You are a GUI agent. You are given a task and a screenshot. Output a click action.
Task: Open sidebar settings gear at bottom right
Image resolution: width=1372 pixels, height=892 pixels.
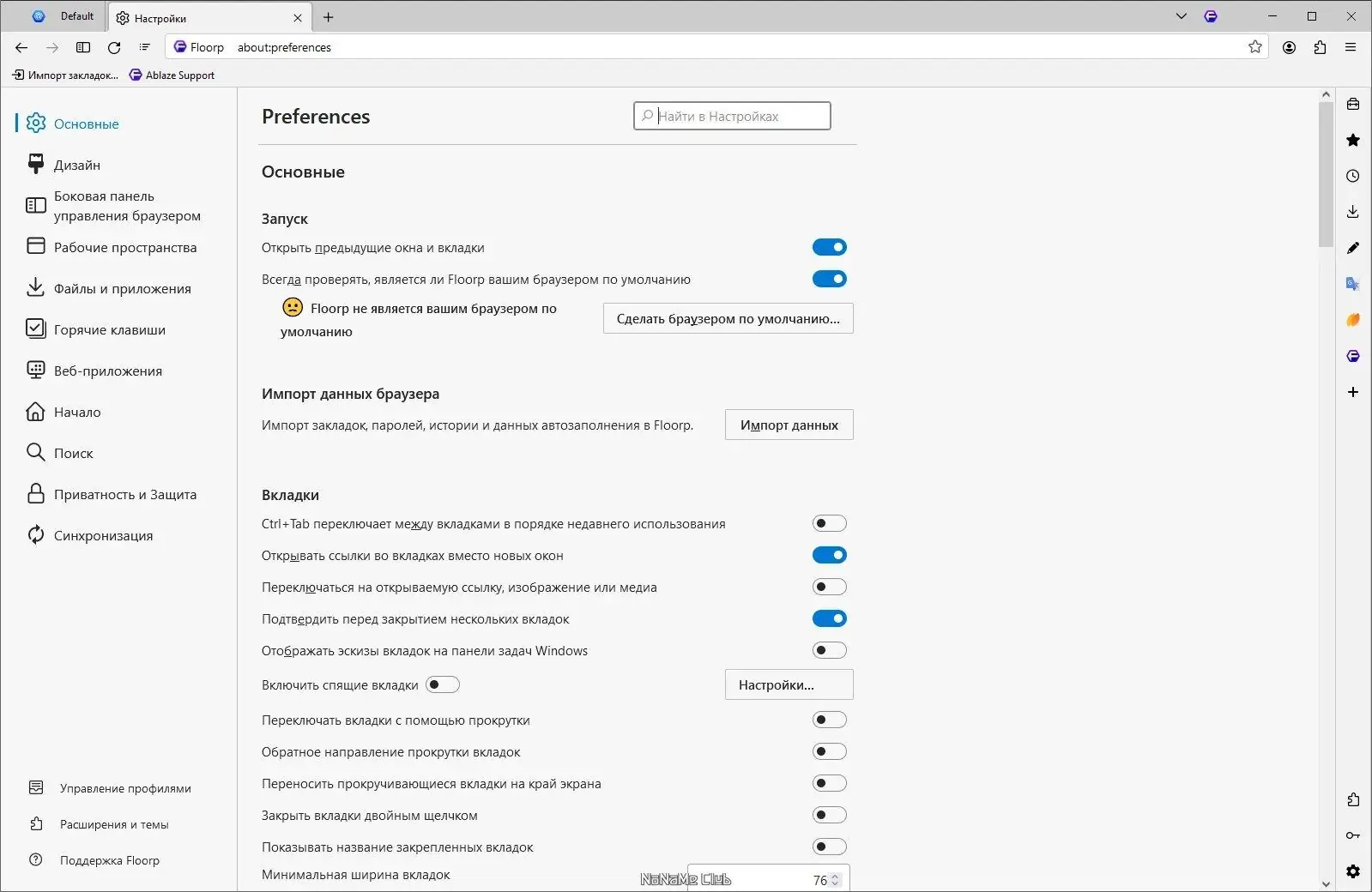(x=1353, y=871)
